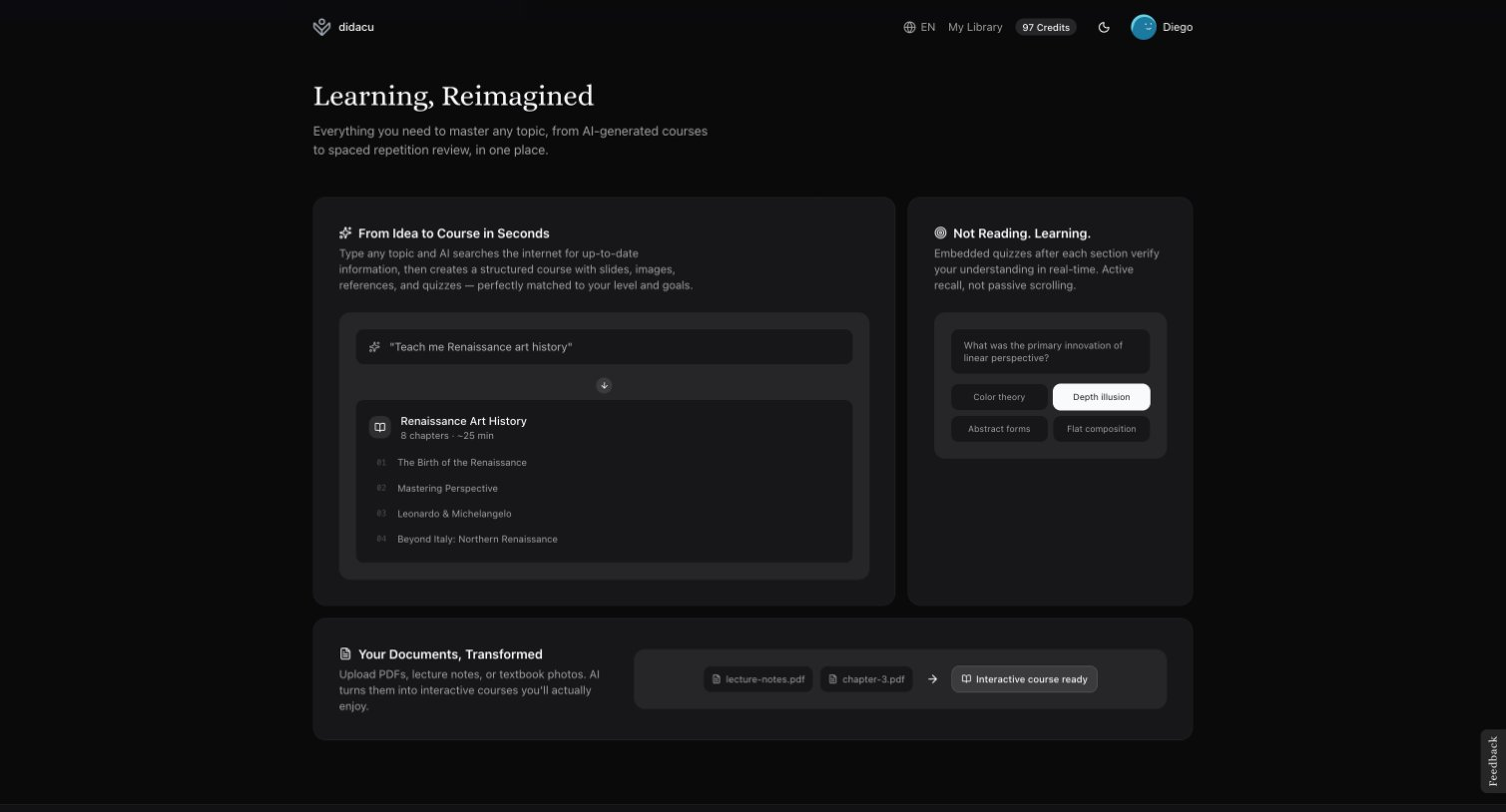This screenshot has width=1506, height=812.
Task: Click the book icon beside Renaissance Art History
Action: [x=380, y=426]
